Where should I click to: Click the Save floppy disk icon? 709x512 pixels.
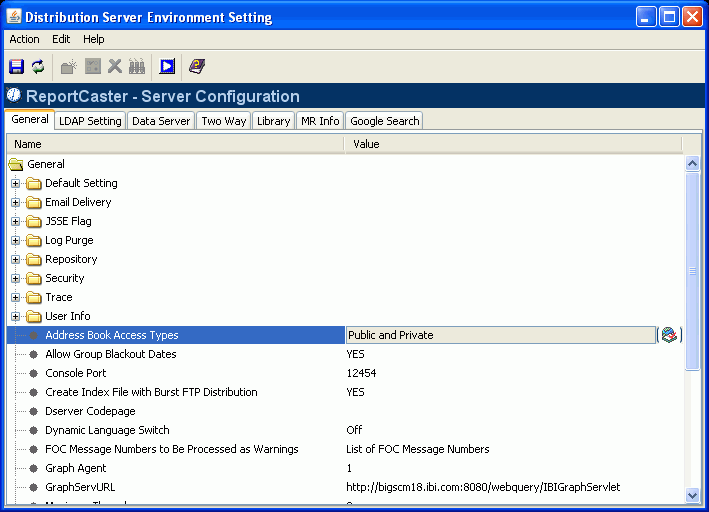[x=17, y=66]
